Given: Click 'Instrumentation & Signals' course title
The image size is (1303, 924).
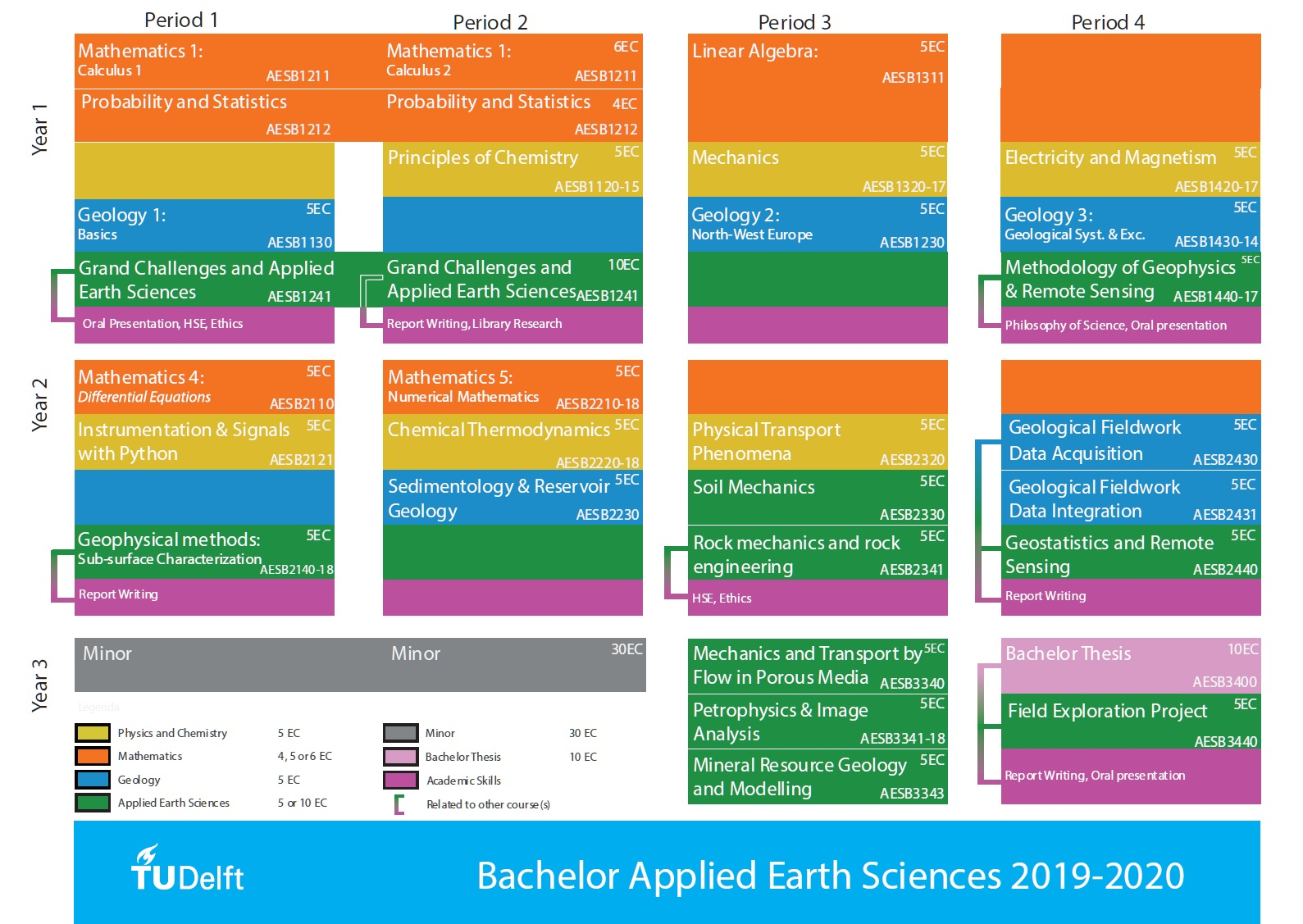Looking at the screenshot, I should tap(184, 430).
